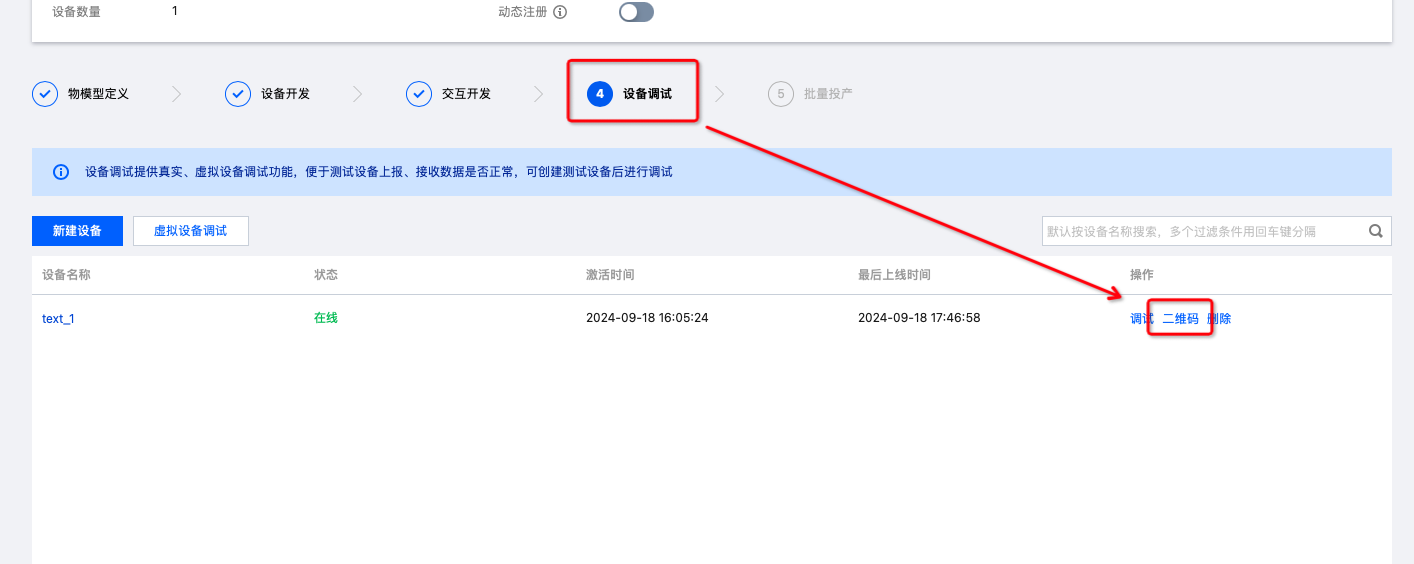Click the checkmark icon for 物模型定义 step

click(x=45, y=94)
